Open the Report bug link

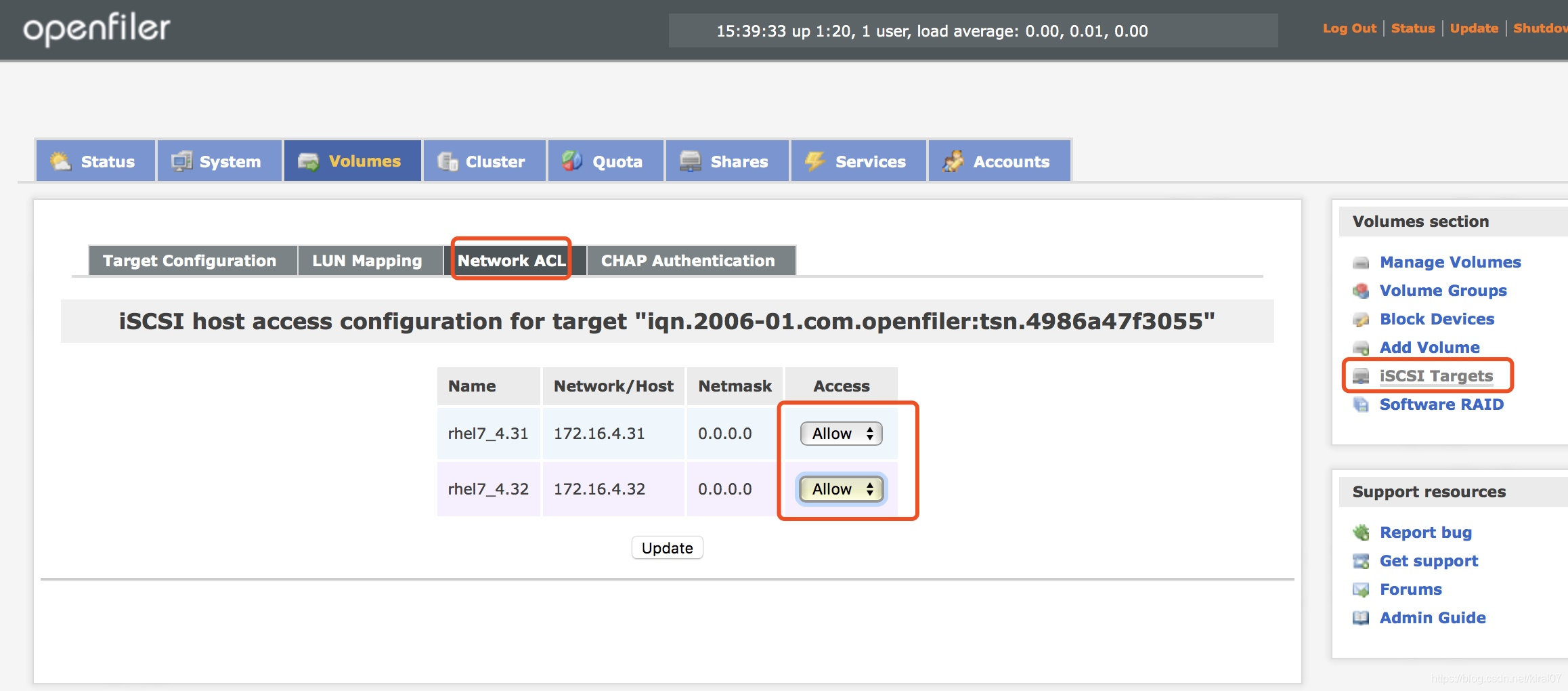tap(1426, 533)
